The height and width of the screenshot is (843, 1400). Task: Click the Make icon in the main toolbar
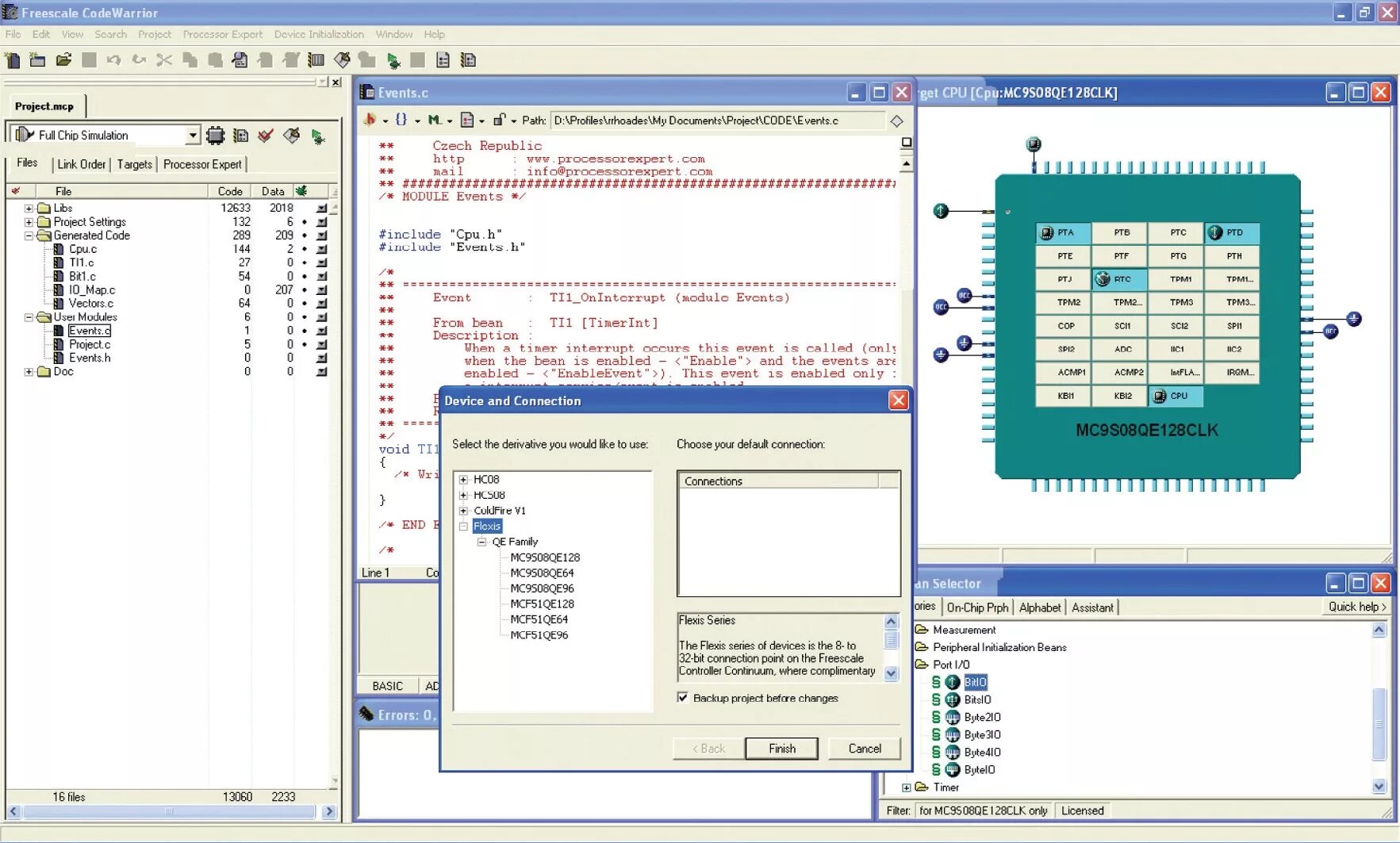(342, 60)
